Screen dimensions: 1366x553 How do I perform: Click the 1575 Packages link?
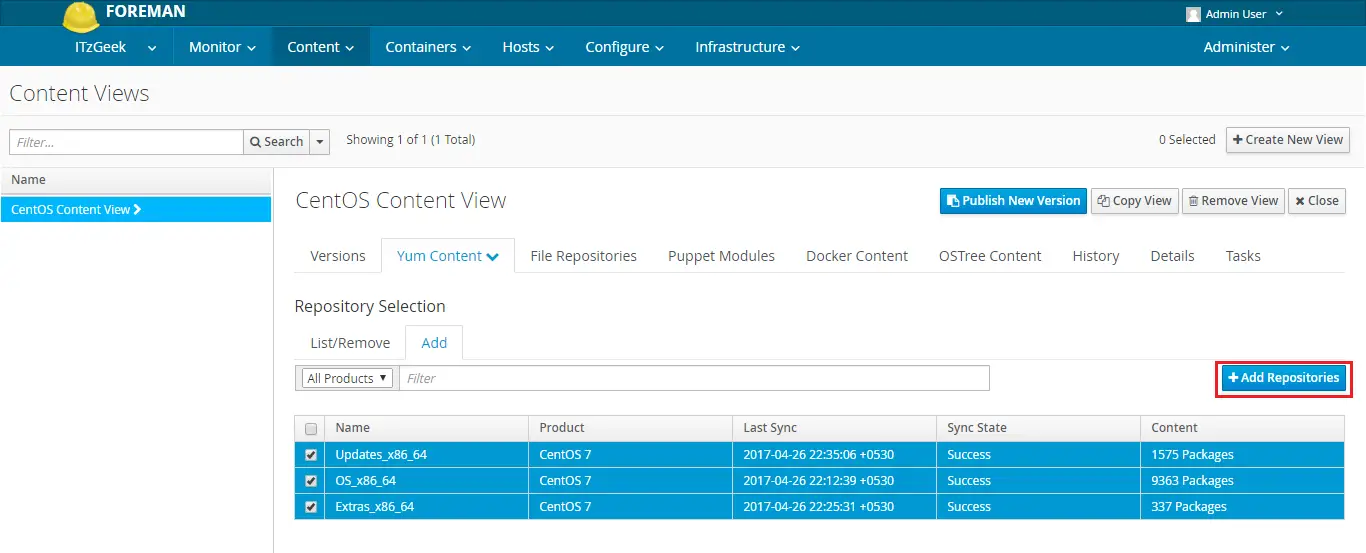1192,455
